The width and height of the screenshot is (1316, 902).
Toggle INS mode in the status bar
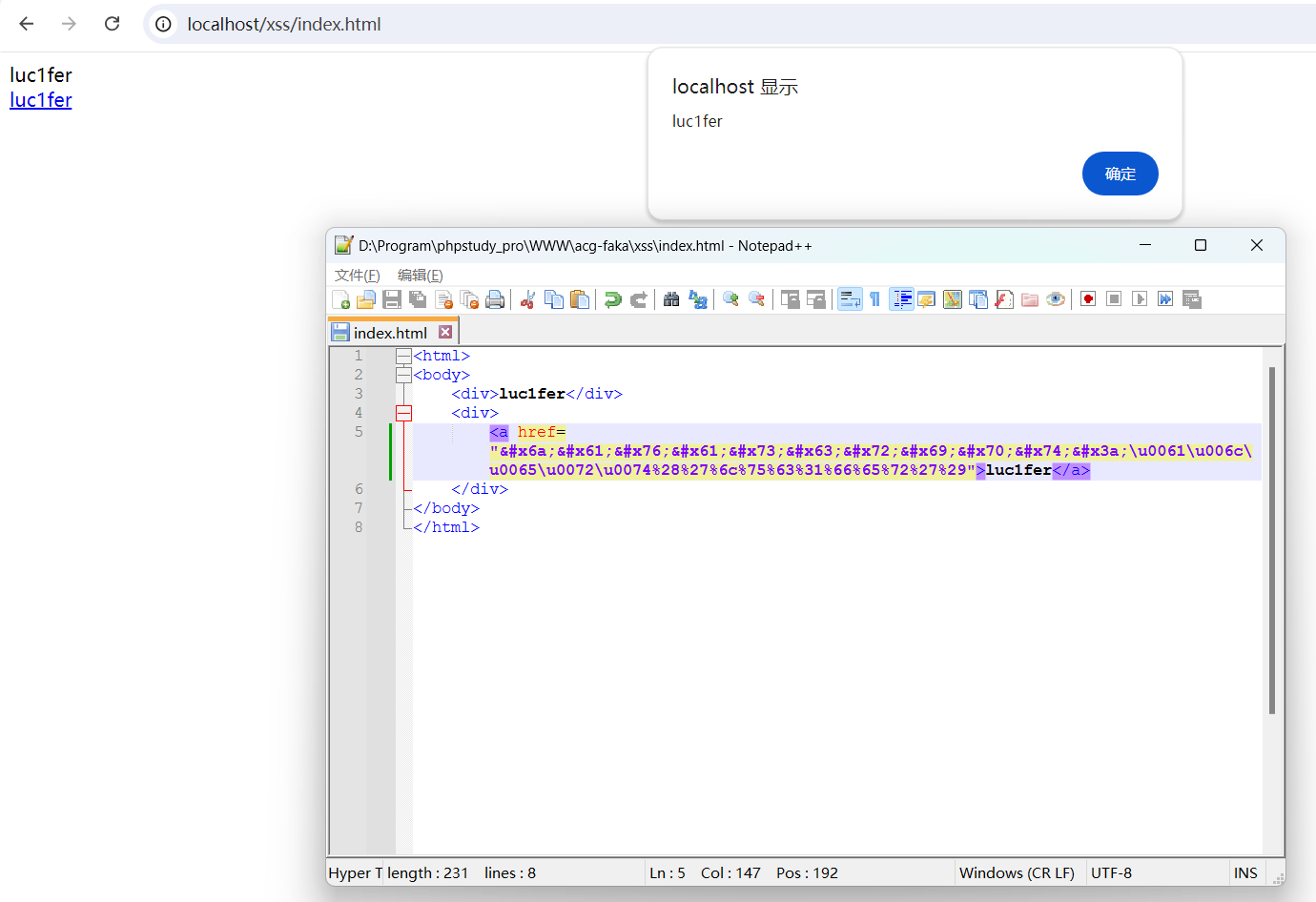(1245, 872)
